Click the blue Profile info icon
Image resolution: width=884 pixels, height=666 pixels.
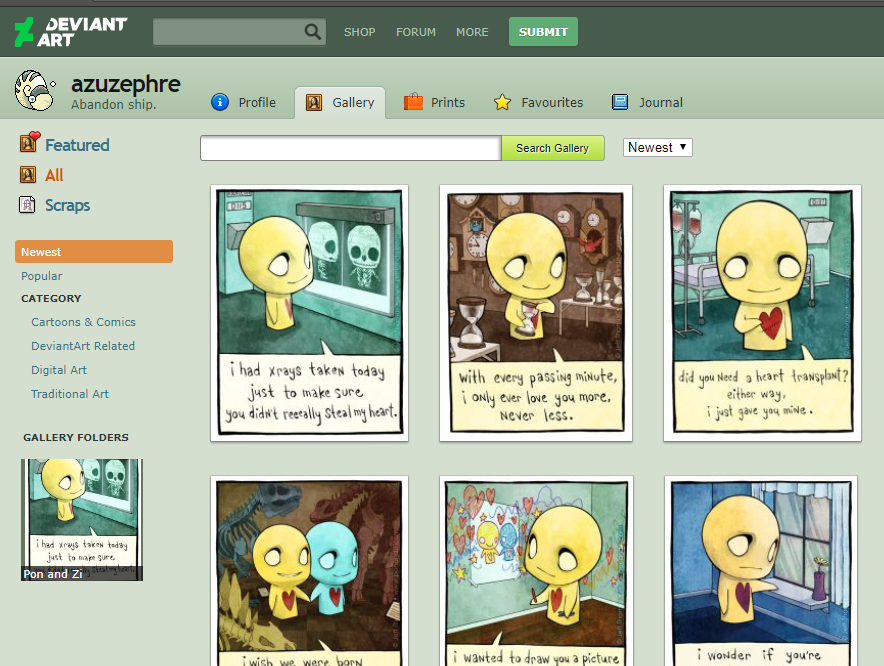click(220, 102)
